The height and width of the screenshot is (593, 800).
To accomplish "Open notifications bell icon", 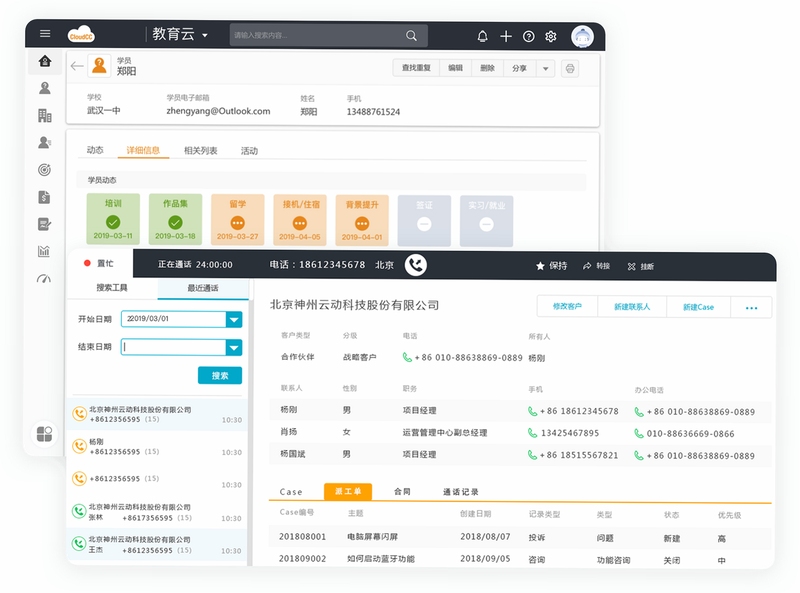I will click(x=482, y=36).
